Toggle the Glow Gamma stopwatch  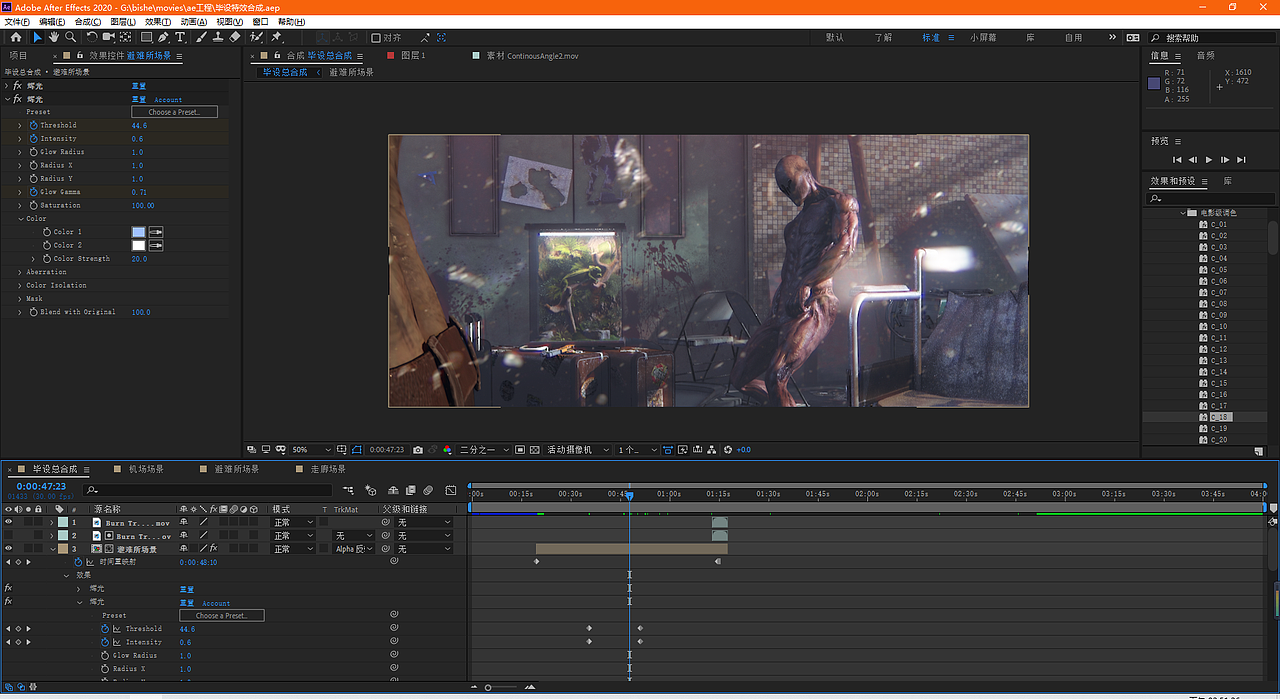click(x=33, y=192)
